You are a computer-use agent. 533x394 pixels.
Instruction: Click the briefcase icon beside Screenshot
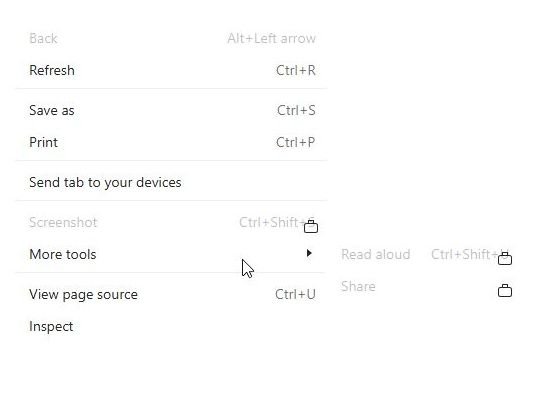click(x=311, y=226)
